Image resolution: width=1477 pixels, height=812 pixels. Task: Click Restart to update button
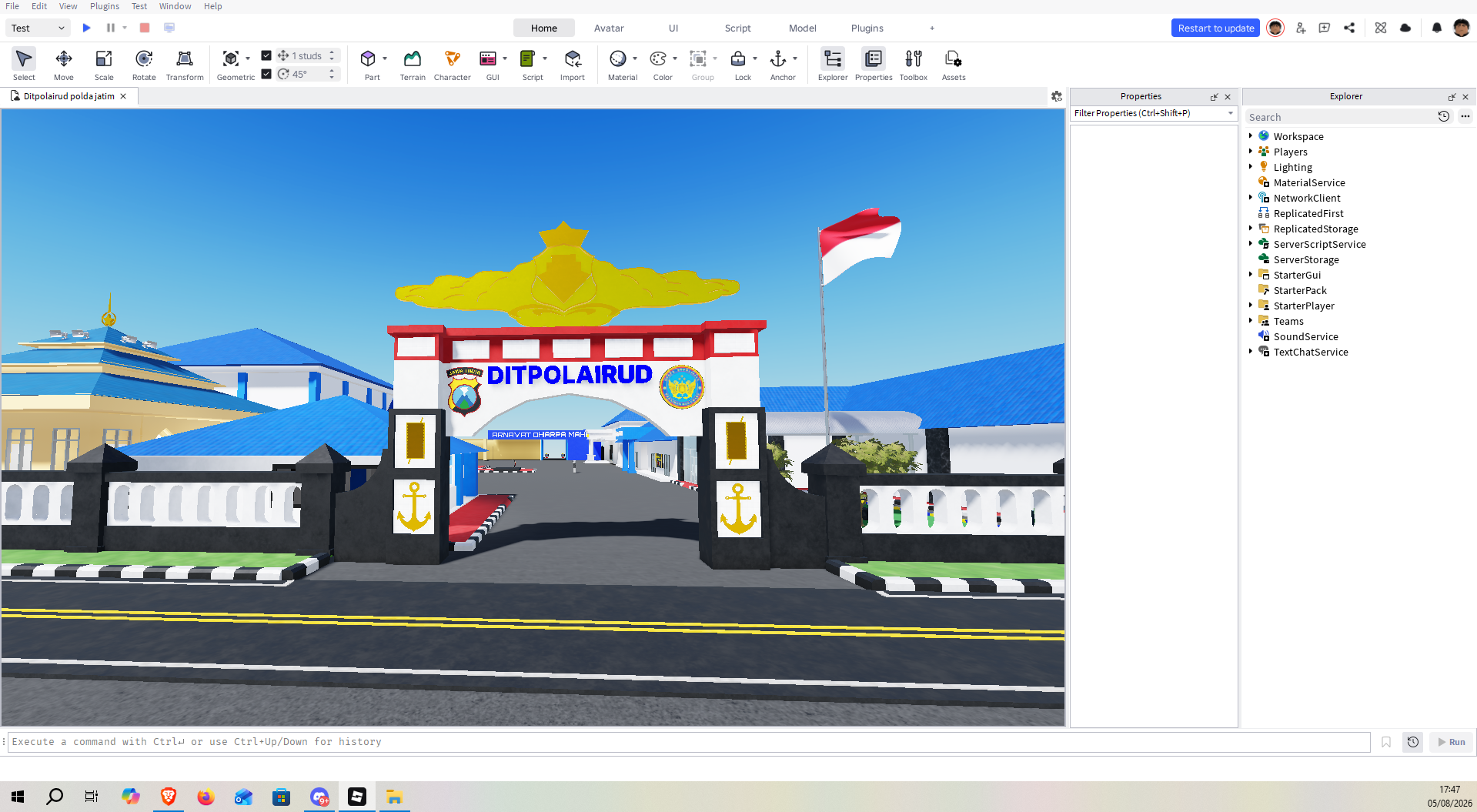click(x=1215, y=28)
